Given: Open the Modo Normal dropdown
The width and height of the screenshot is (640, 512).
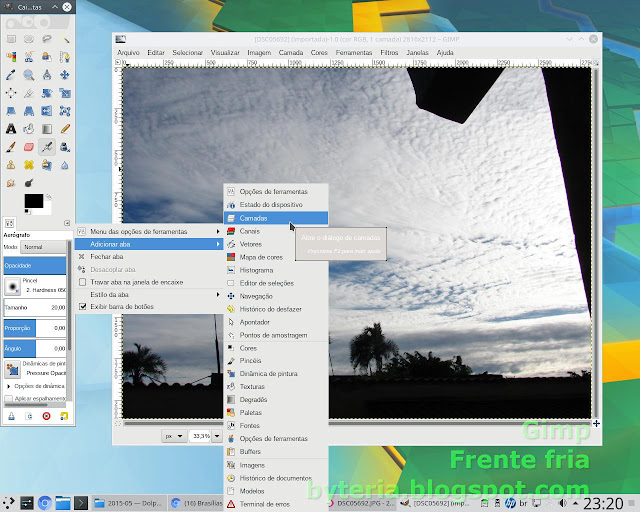Looking at the screenshot, I should 43,247.
